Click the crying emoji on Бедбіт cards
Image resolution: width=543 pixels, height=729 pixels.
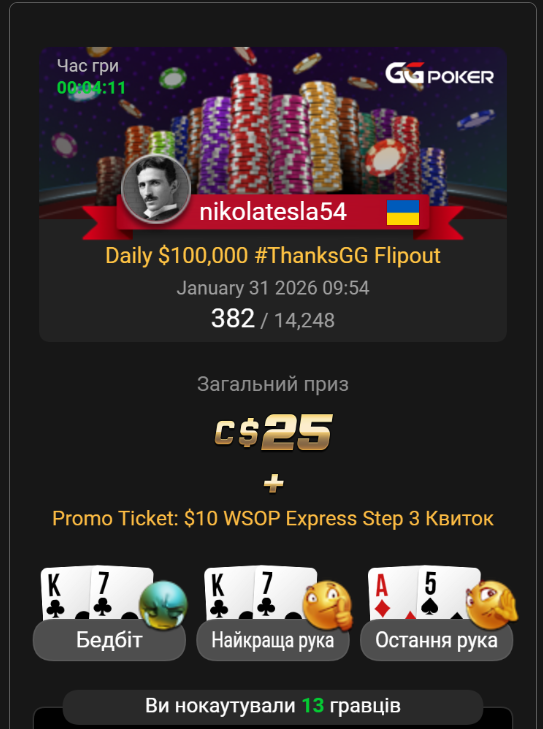tap(163, 605)
